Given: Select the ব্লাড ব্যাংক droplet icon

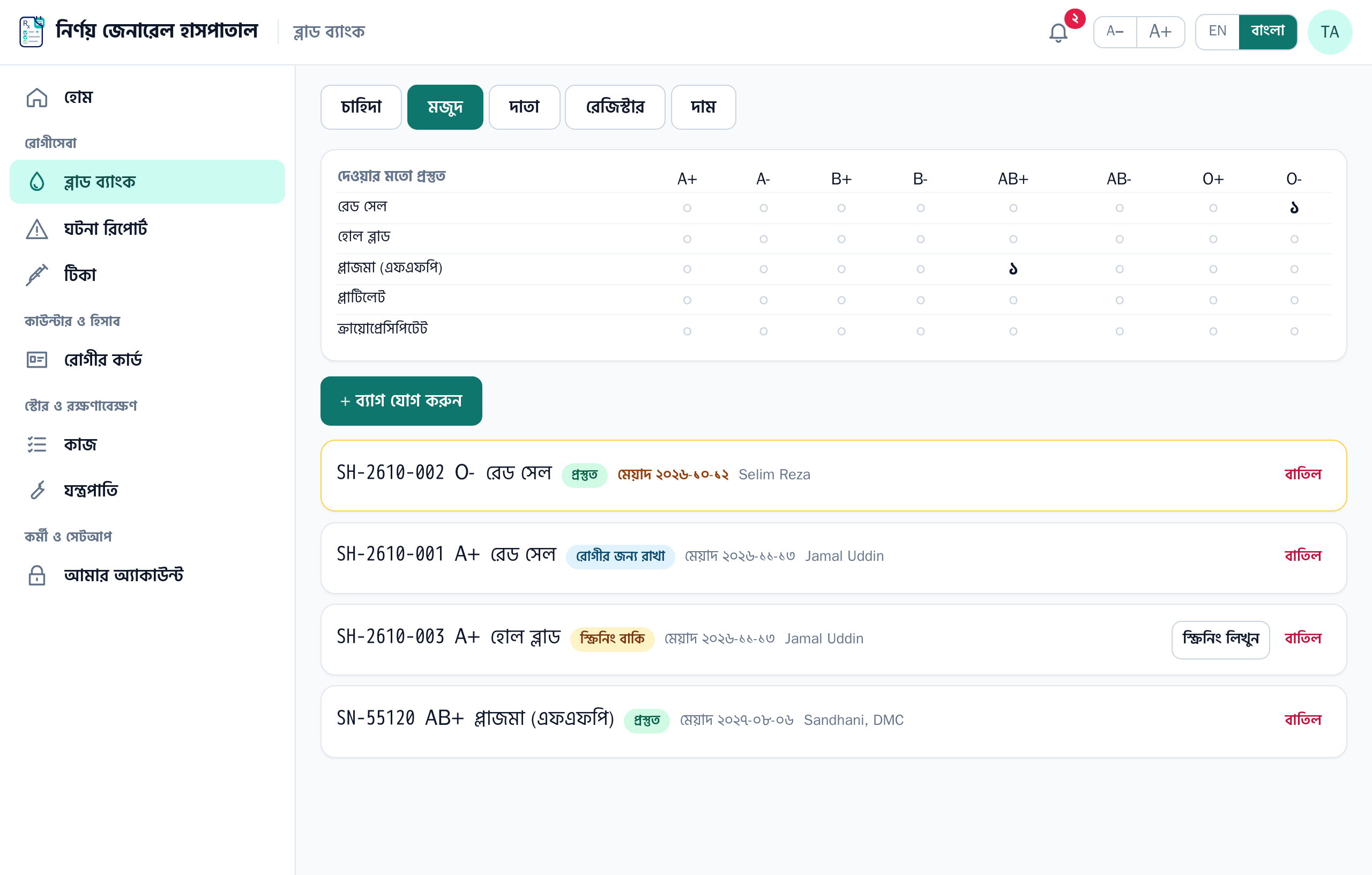Looking at the screenshot, I should pyautogui.click(x=37, y=181).
